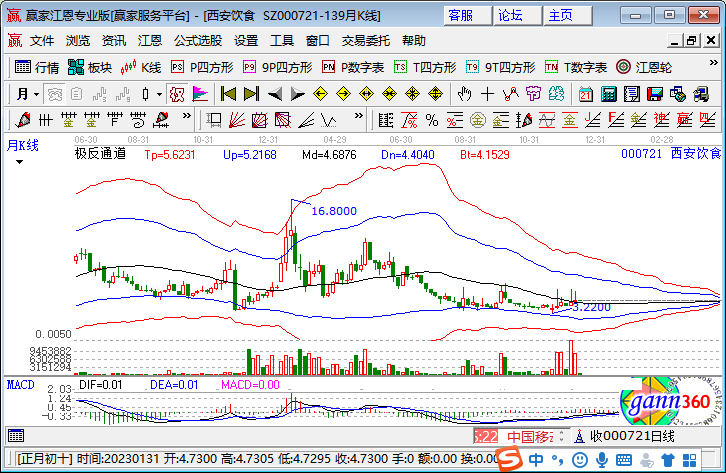Open the 资讯 menu

(114, 41)
